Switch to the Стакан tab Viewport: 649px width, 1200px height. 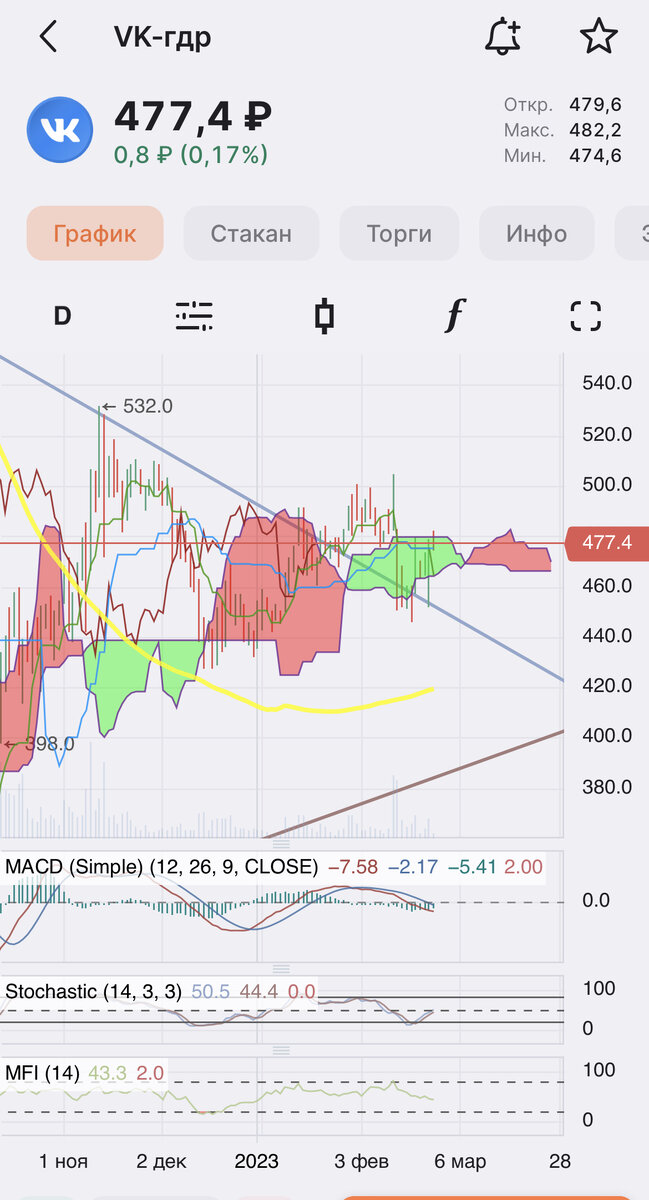[251, 234]
